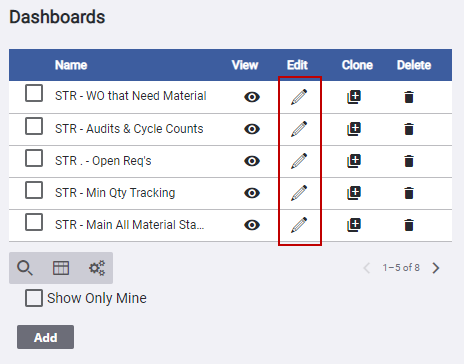Open the table columns icon

pyautogui.click(x=61, y=268)
